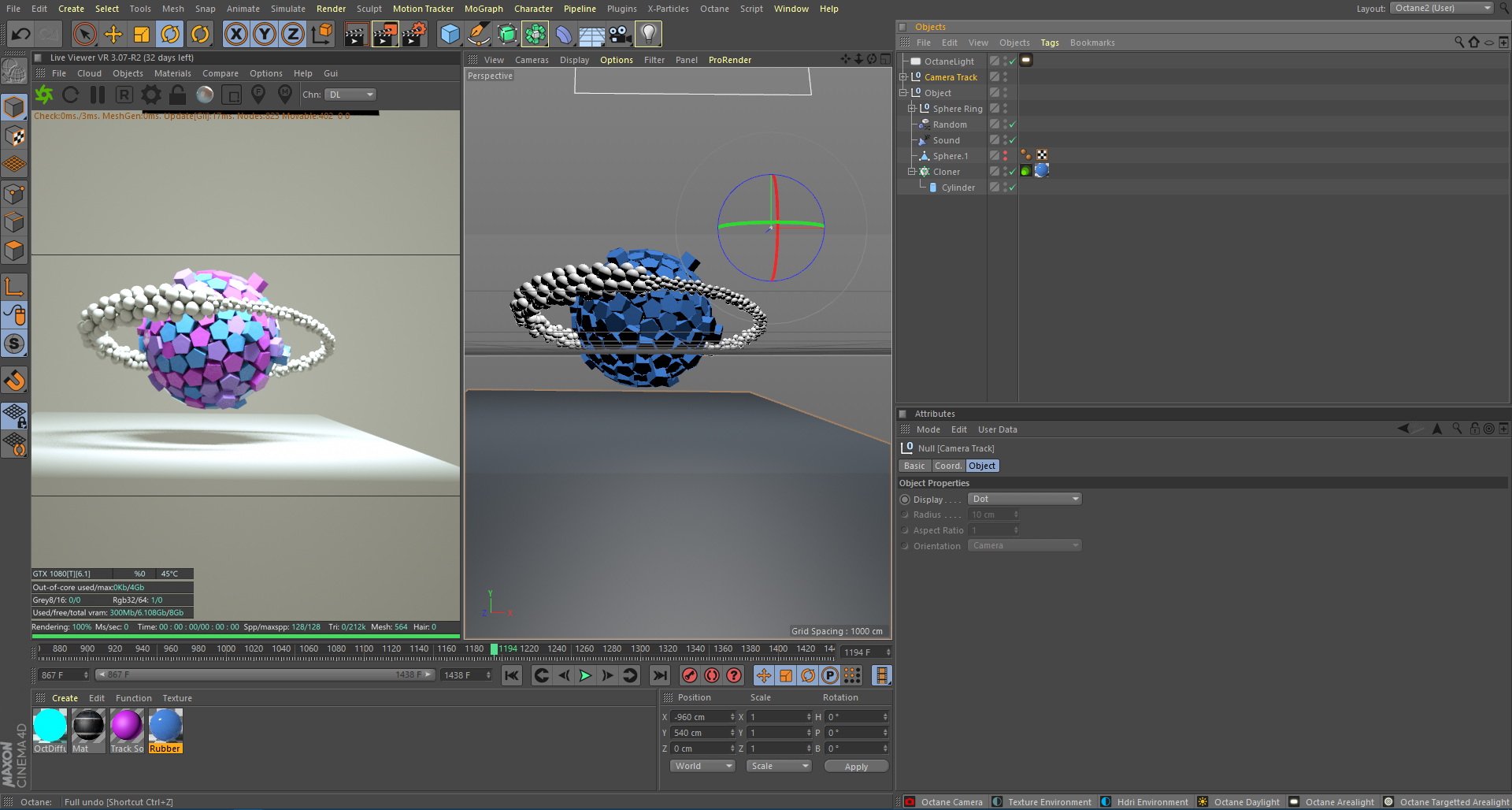Viewport: 1512px width, 810px height.
Task: Toggle the Random effector enable checkmark
Action: tap(1012, 124)
